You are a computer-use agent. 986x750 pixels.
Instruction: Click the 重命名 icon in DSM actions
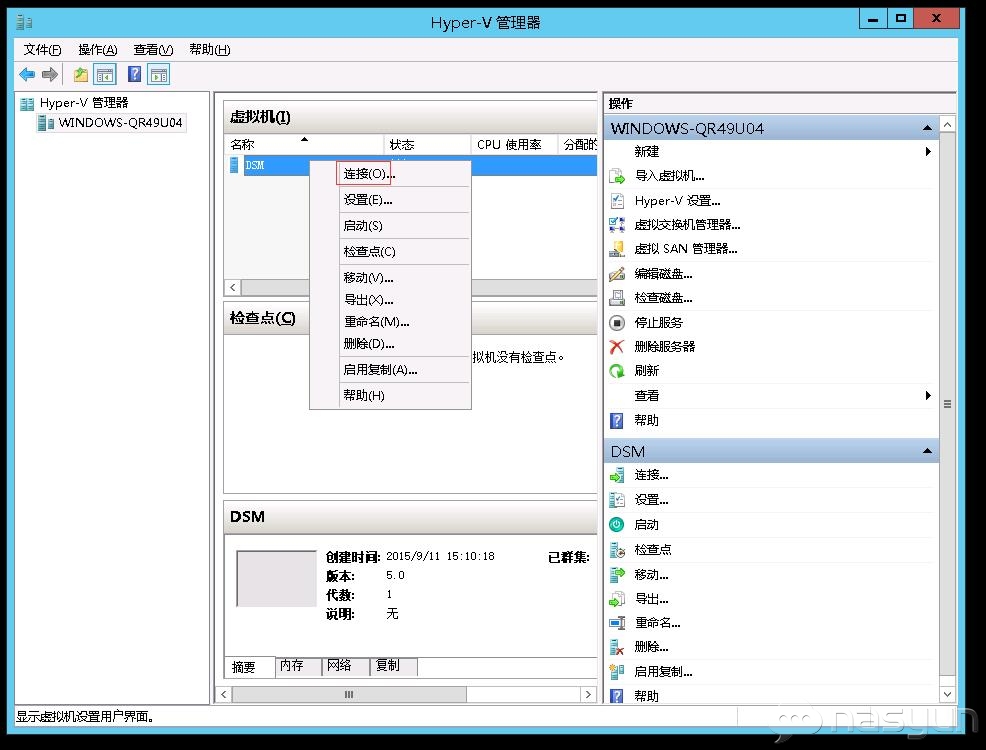pos(617,623)
